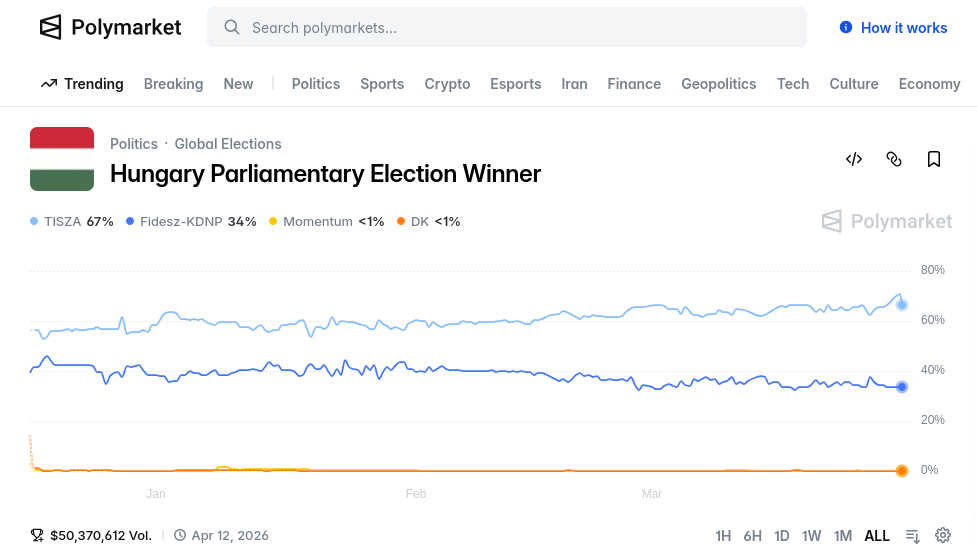Image resolution: width=977 pixels, height=560 pixels.
Task: Go to the Trending tab
Action: click(x=82, y=84)
